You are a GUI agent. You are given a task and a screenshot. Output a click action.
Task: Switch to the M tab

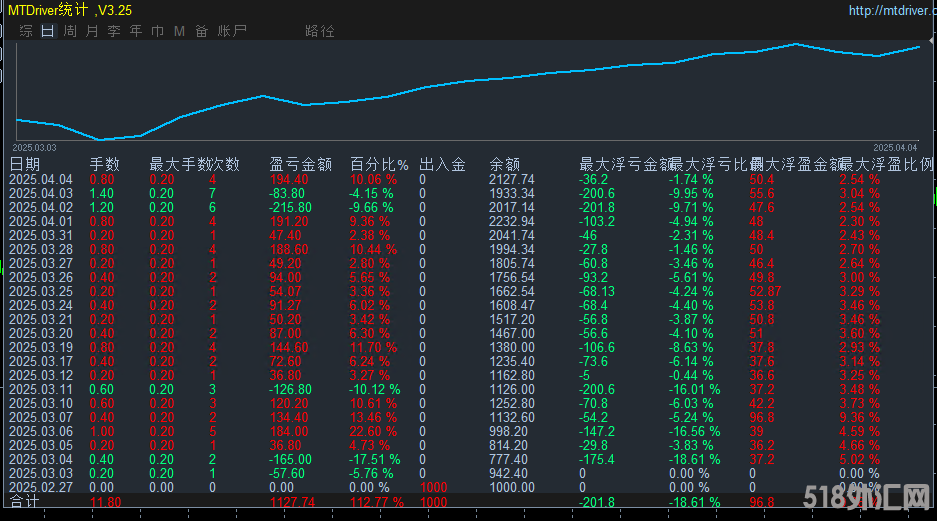(x=179, y=31)
